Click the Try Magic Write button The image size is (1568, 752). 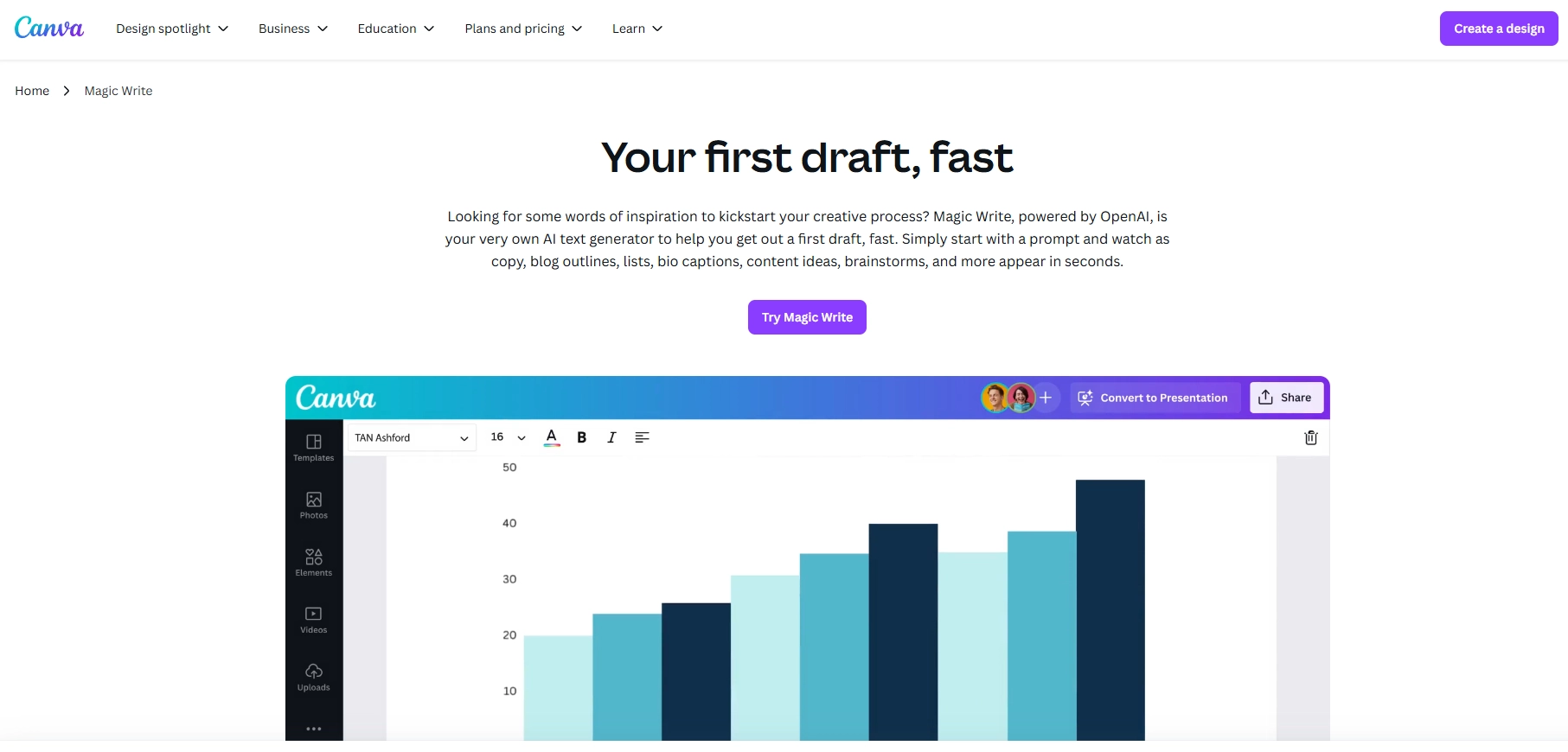807,317
